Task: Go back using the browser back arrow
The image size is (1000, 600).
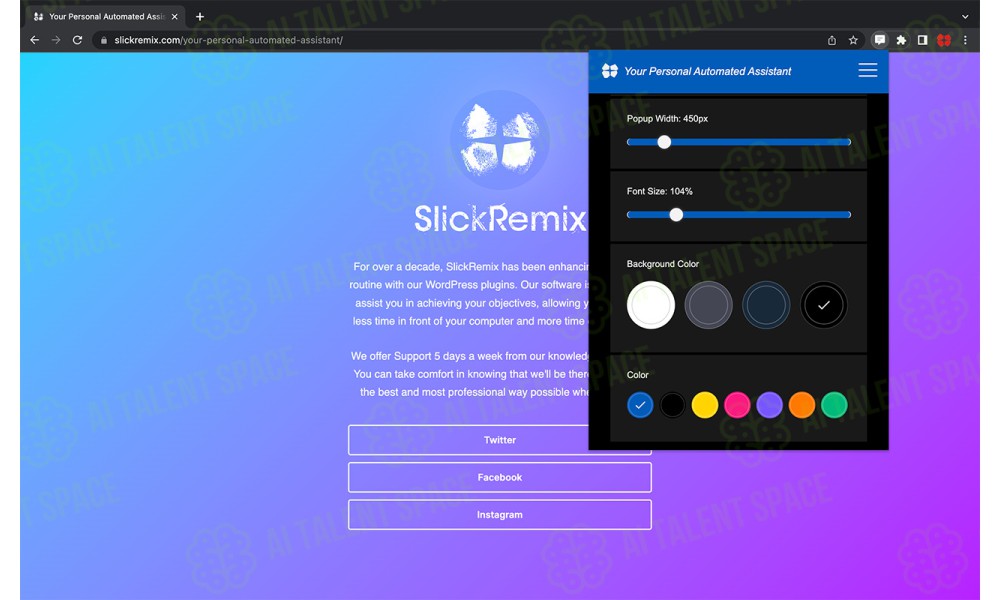Action: tap(34, 40)
